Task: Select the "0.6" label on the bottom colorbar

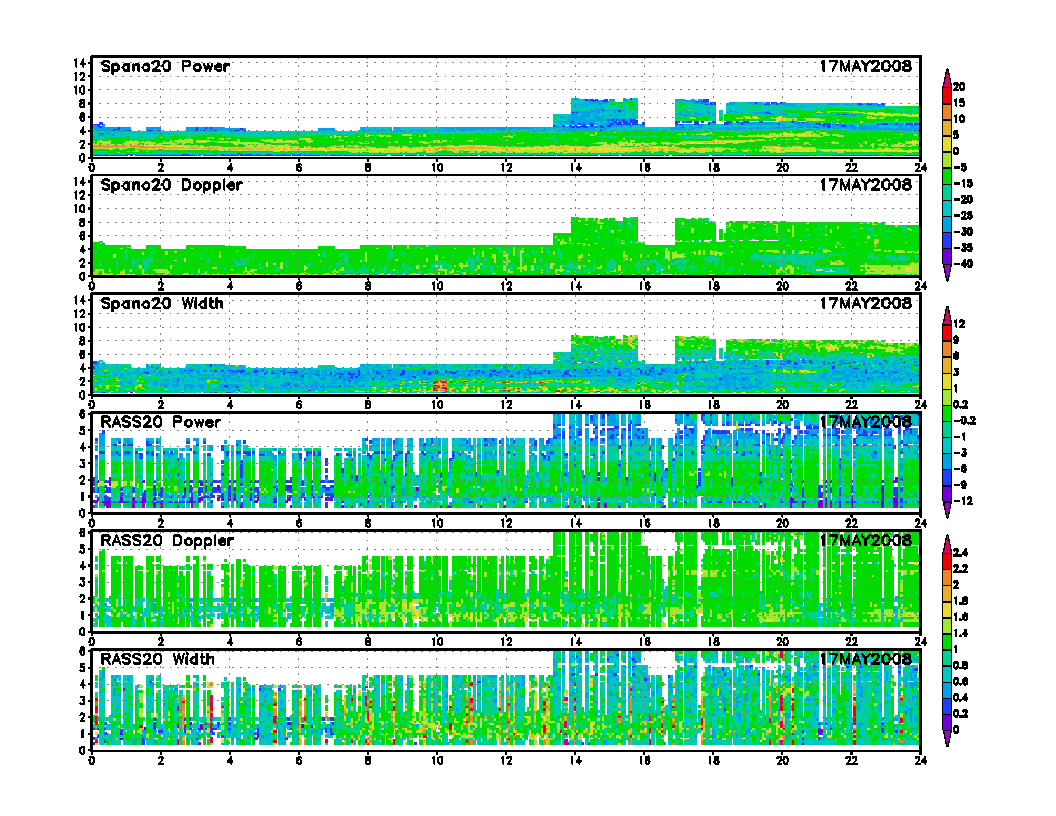Action: [x=960, y=681]
